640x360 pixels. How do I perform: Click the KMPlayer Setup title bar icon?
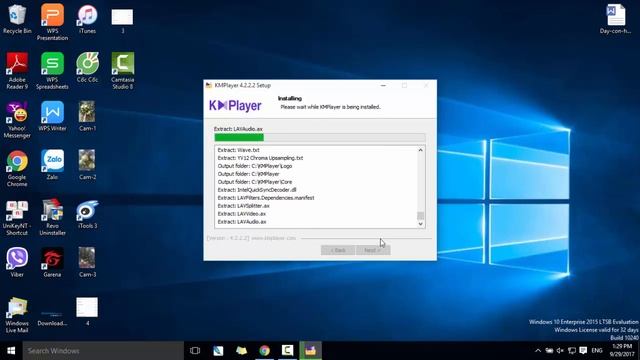[x=209, y=85]
